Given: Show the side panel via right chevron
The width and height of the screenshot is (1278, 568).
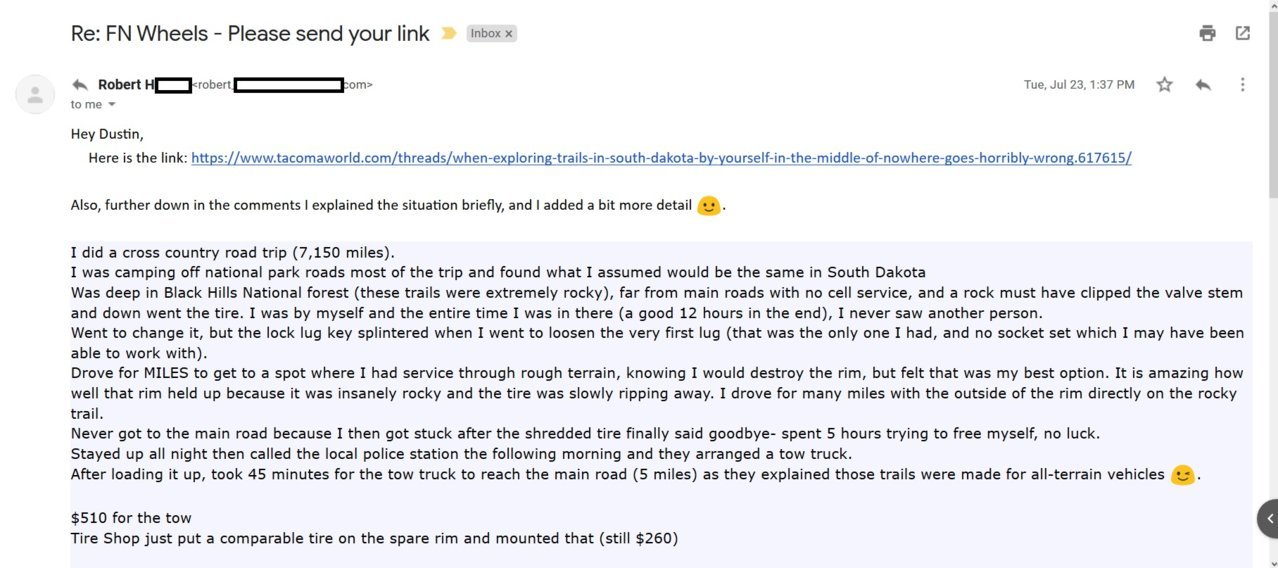Looking at the screenshot, I should tap(1268, 519).
